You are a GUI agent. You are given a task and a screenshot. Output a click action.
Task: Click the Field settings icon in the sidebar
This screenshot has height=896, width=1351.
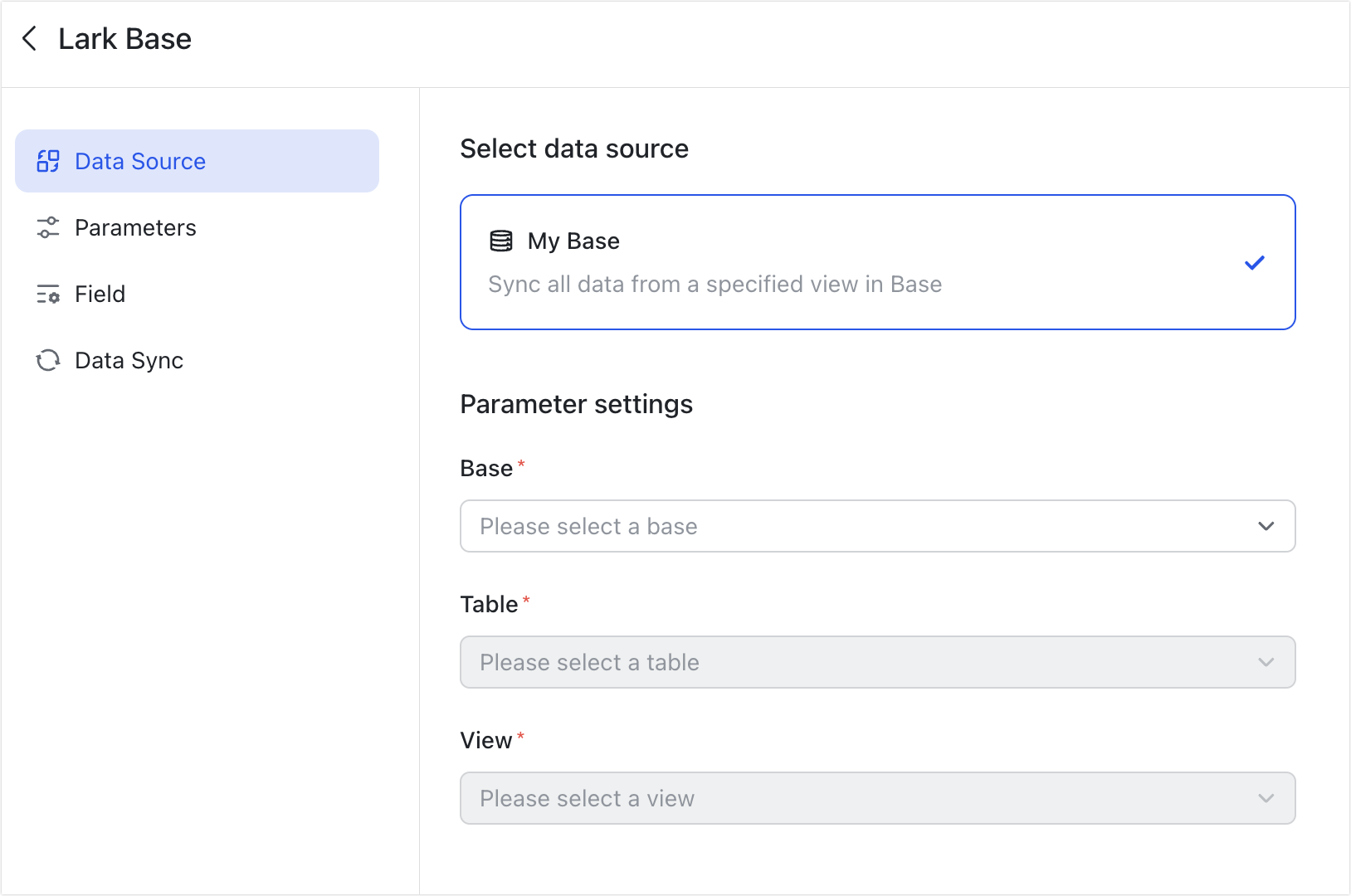click(x=48, y=294)
